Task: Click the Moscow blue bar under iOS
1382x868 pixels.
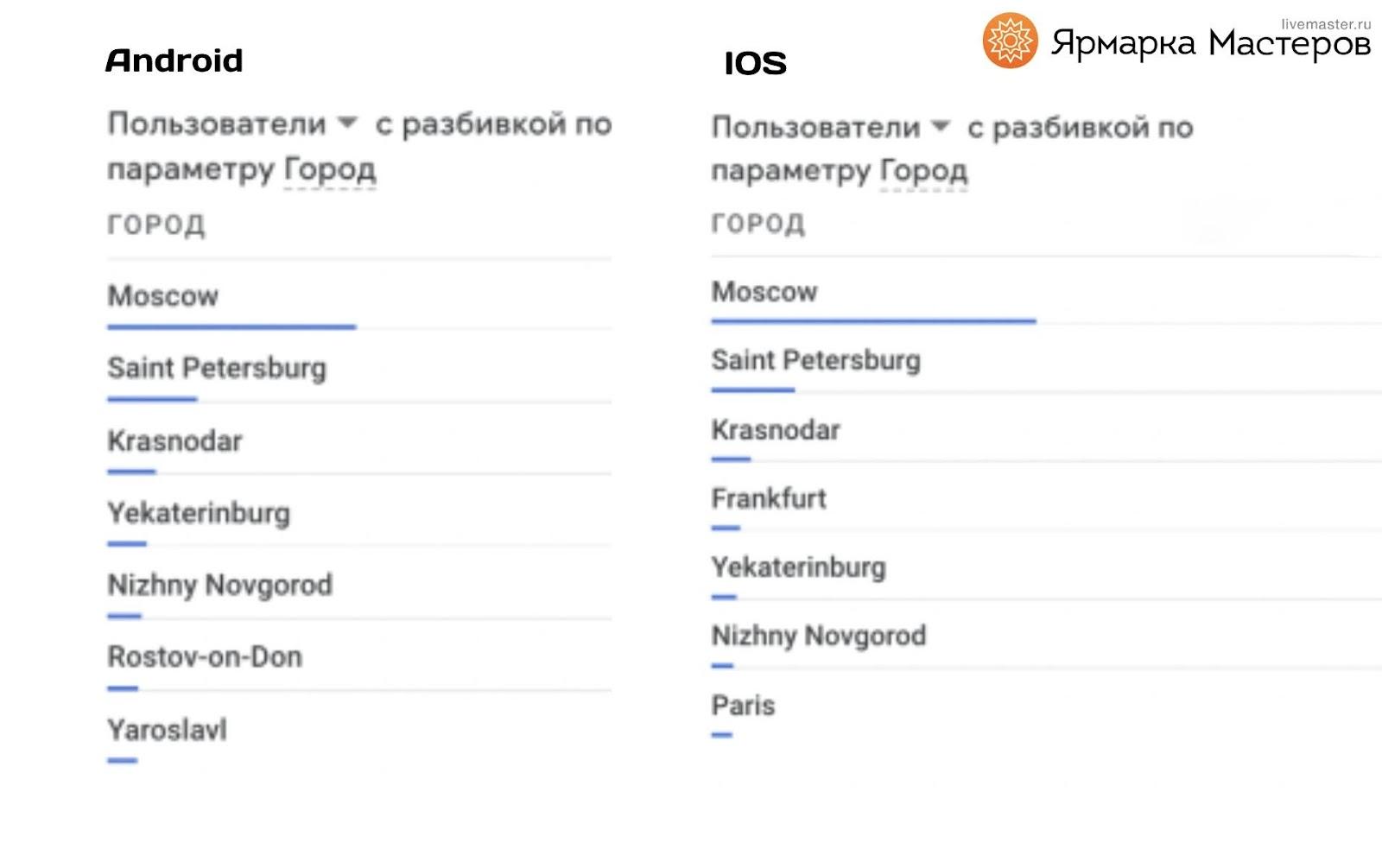Action: click(873, 321)
